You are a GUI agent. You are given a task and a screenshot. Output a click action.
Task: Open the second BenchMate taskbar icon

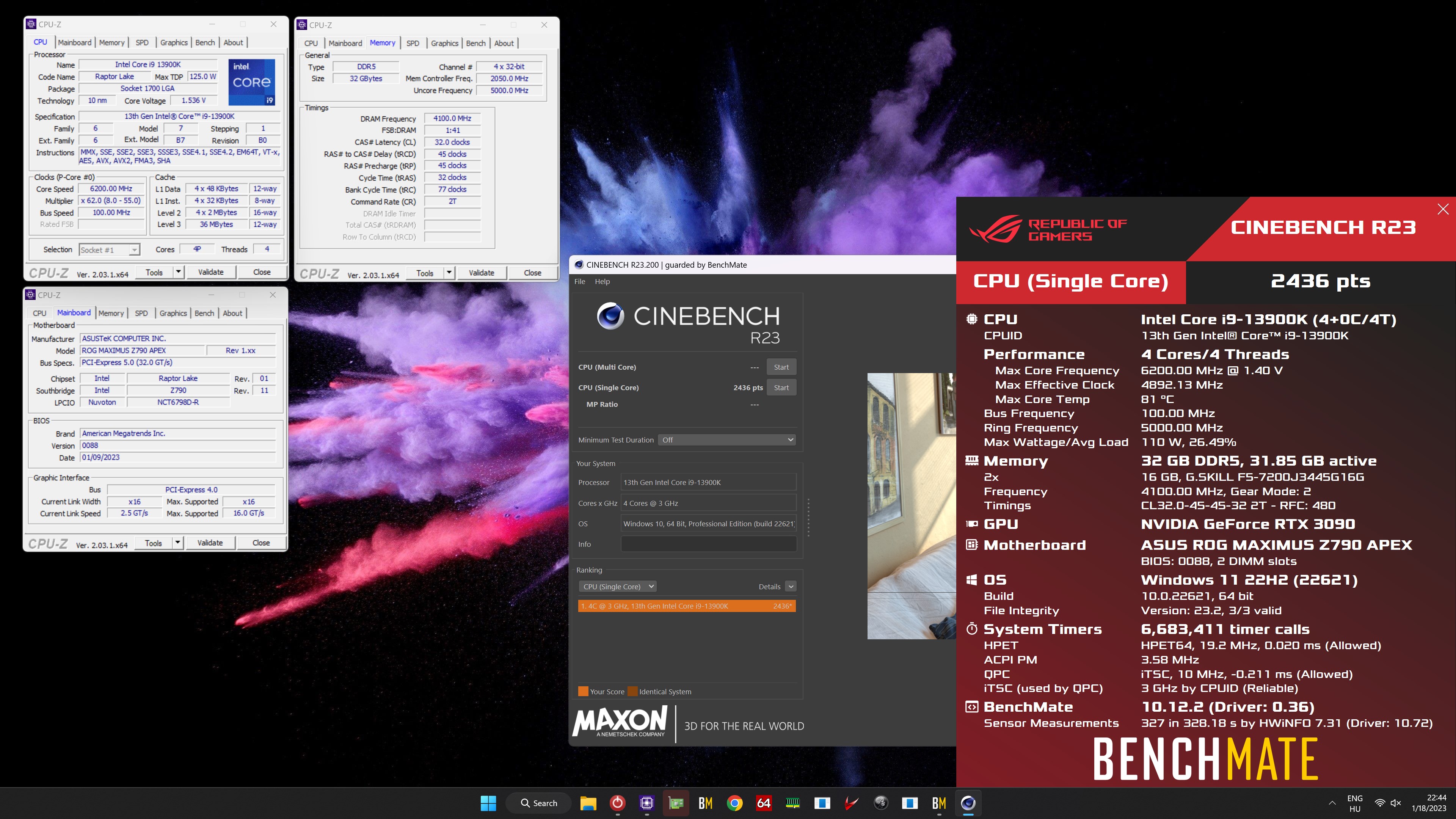(x=939, y=803)
